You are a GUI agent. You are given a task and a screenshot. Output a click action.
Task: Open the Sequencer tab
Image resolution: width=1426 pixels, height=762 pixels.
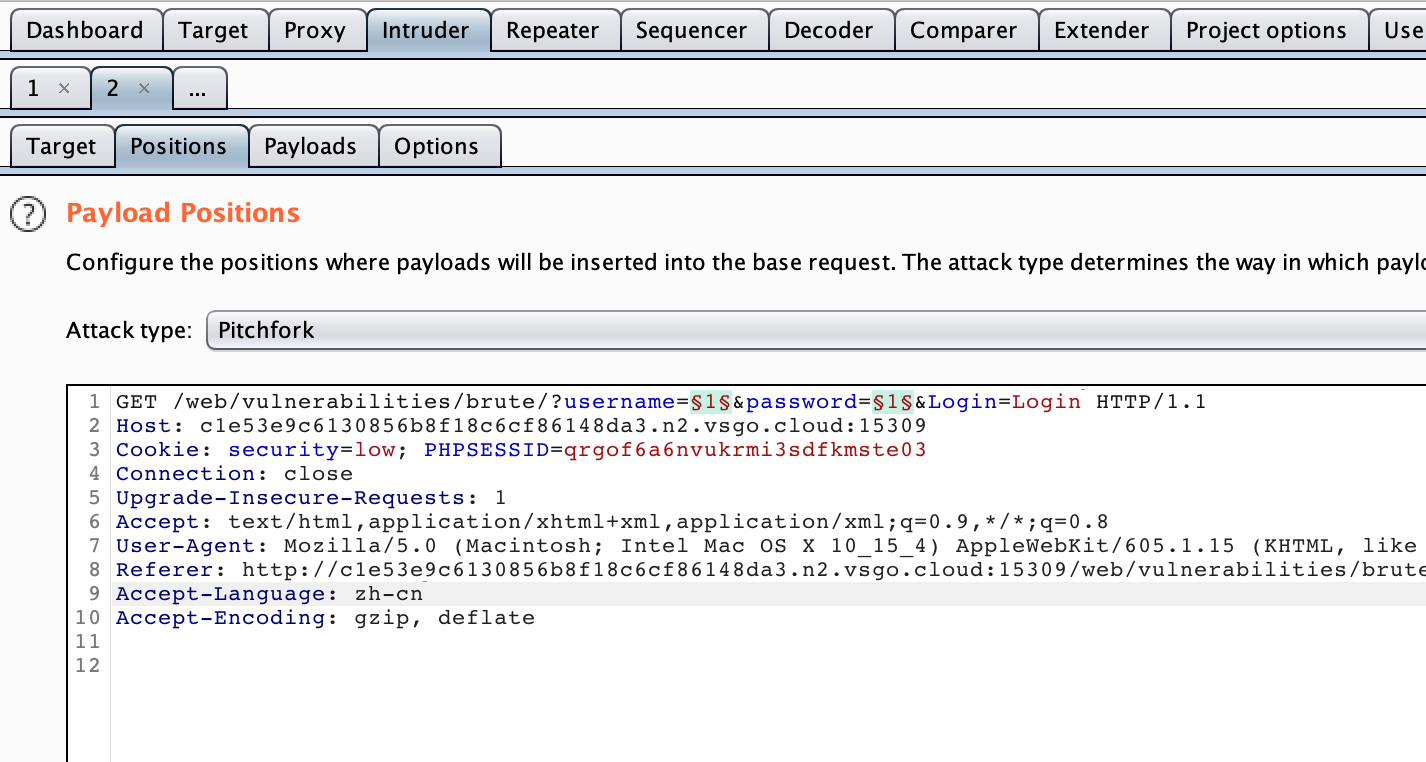point(693,30)
